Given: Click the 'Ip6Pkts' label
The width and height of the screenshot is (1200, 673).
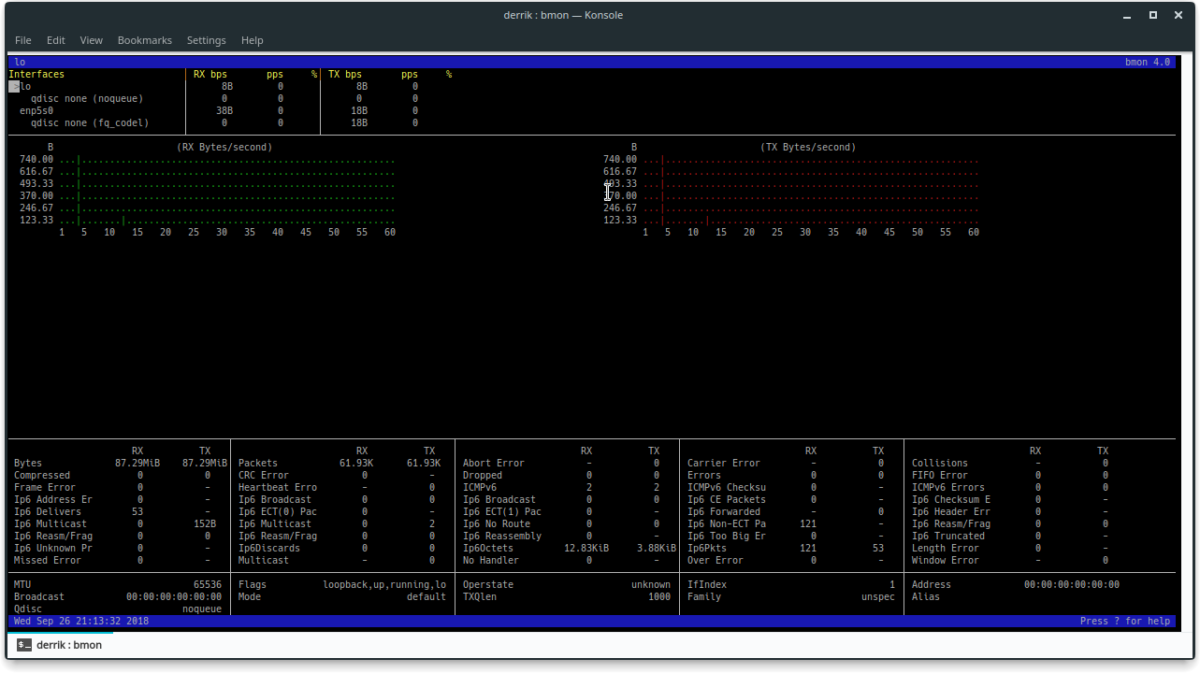Looking at the screenshot, I should tap(707, 548).
